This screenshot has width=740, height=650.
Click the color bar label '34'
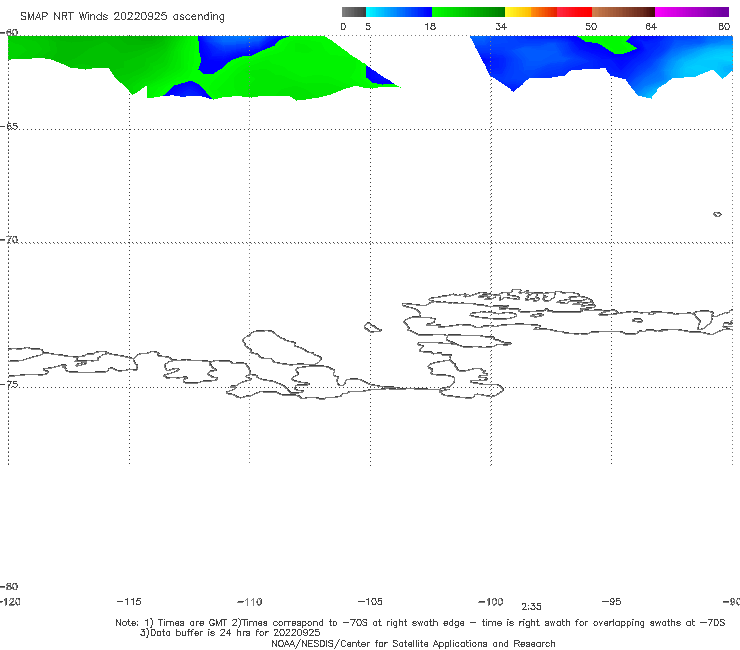tap(501, 26)
